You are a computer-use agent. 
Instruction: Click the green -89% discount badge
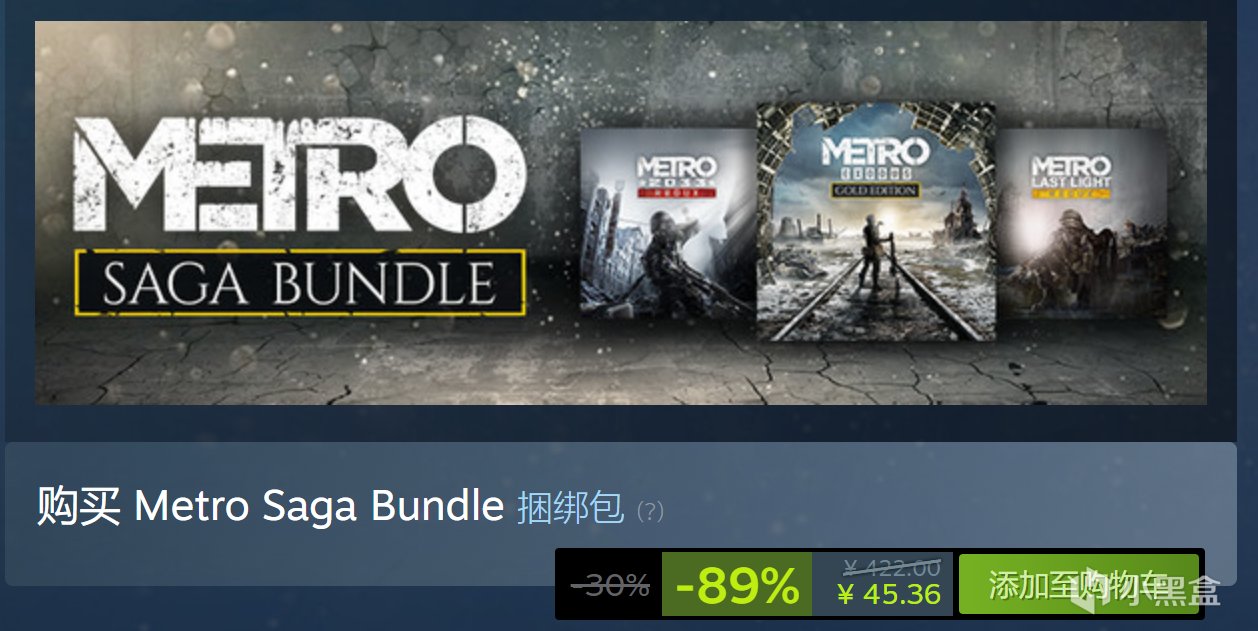(x=737, y=585)
